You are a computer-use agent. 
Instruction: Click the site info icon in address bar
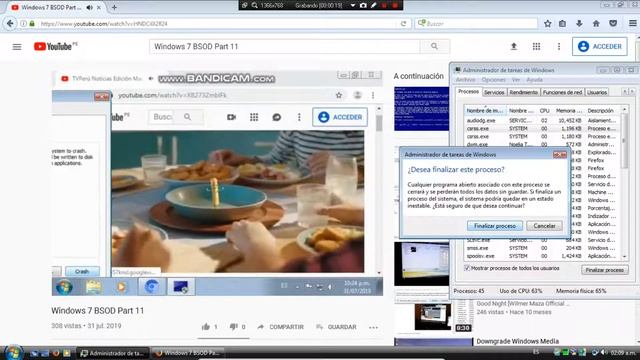(23, 24)
